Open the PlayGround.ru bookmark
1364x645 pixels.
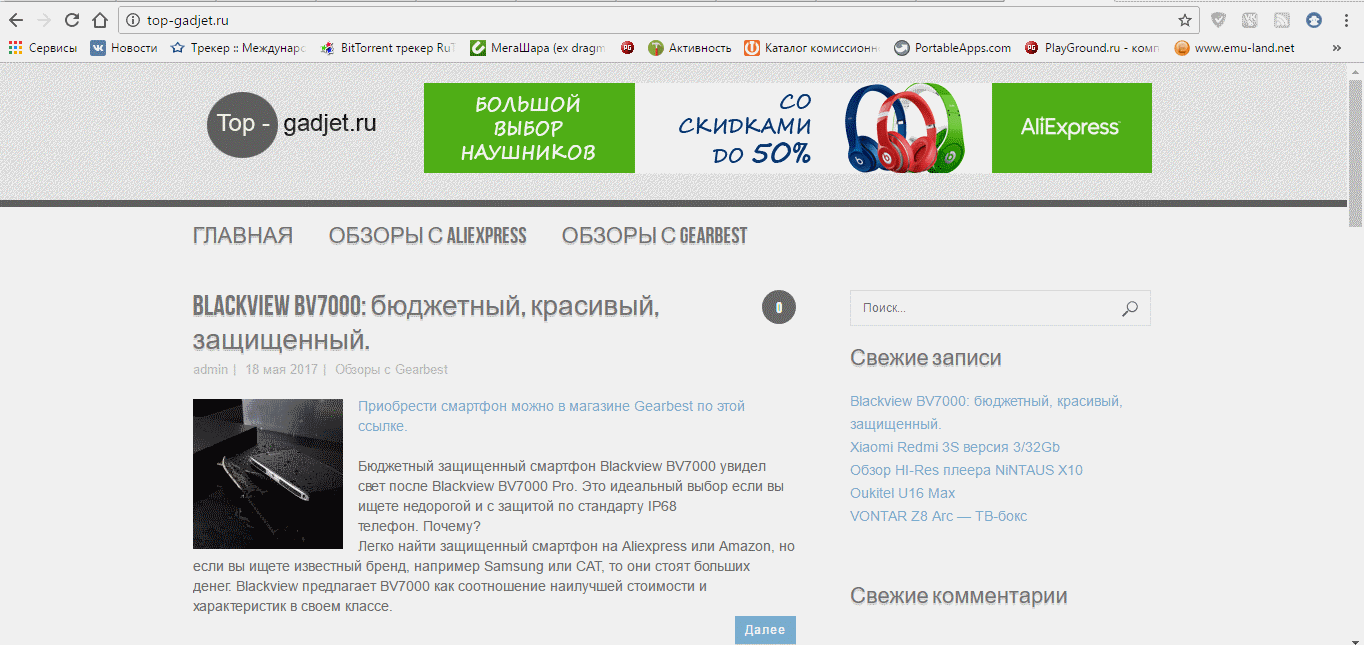pos(1093,47)
